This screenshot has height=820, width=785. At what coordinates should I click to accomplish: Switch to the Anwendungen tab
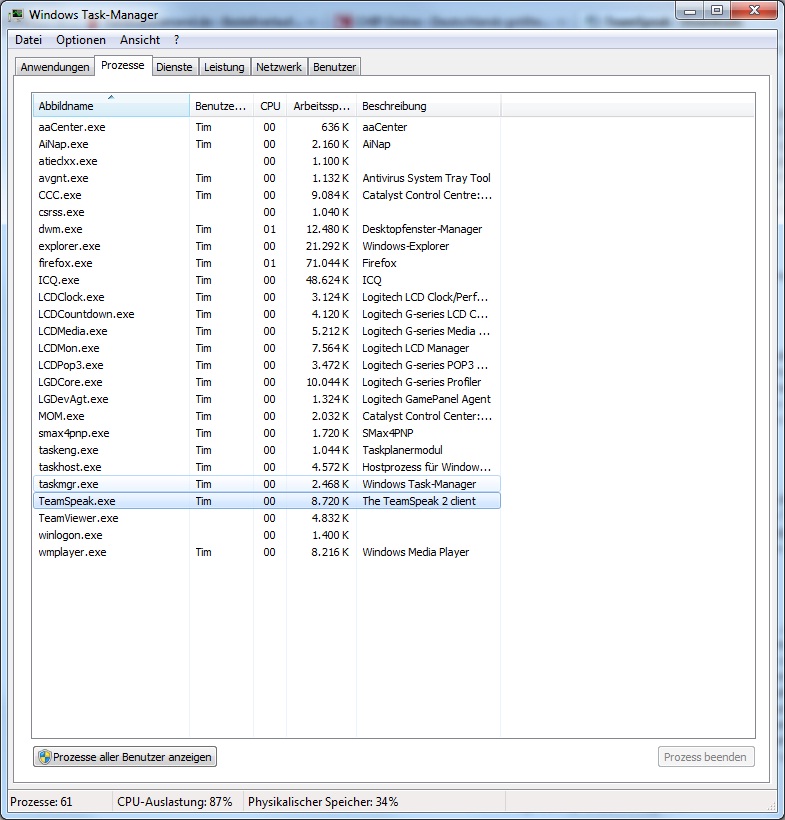(54, 67)
